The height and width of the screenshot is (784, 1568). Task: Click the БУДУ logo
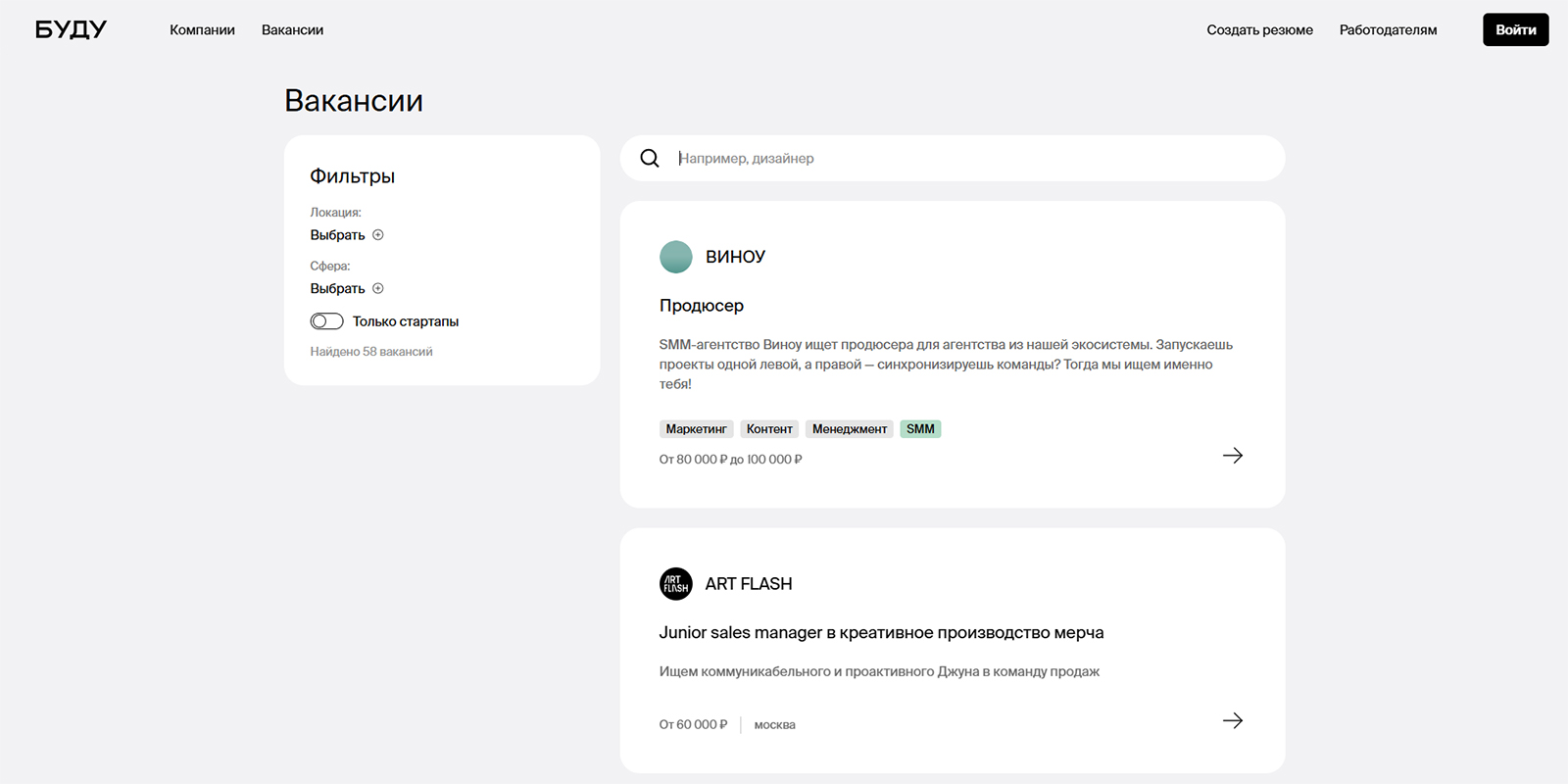tap(71, 29)
